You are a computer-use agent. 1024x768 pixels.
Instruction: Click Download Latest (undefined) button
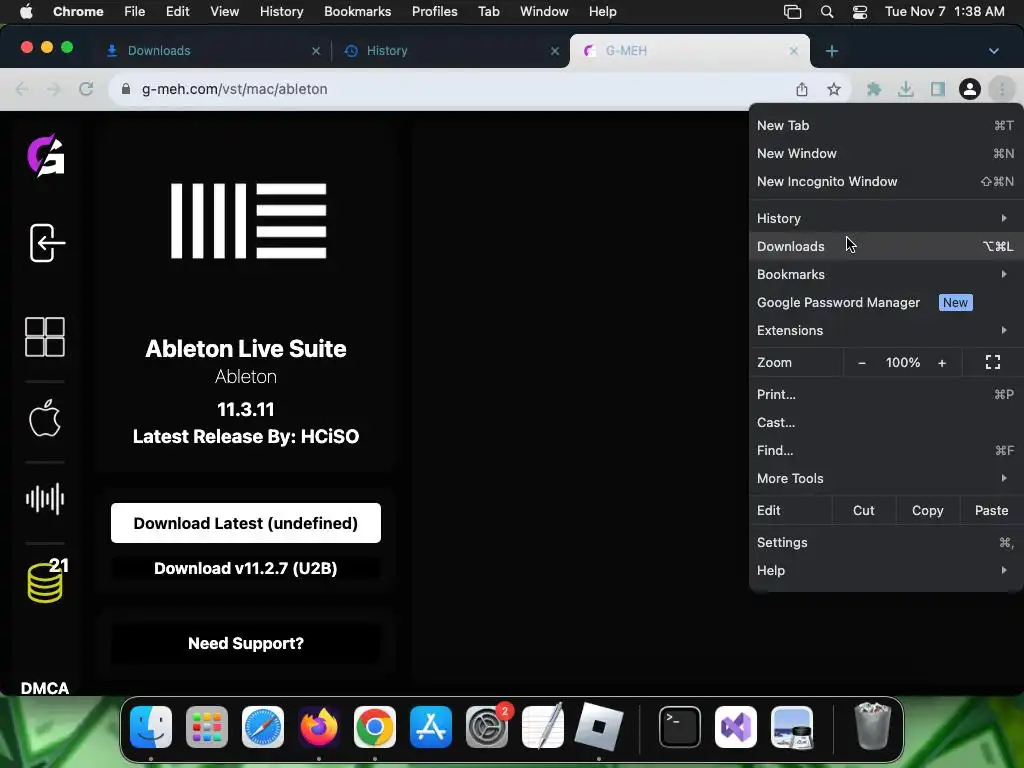(x=246, y=523)
